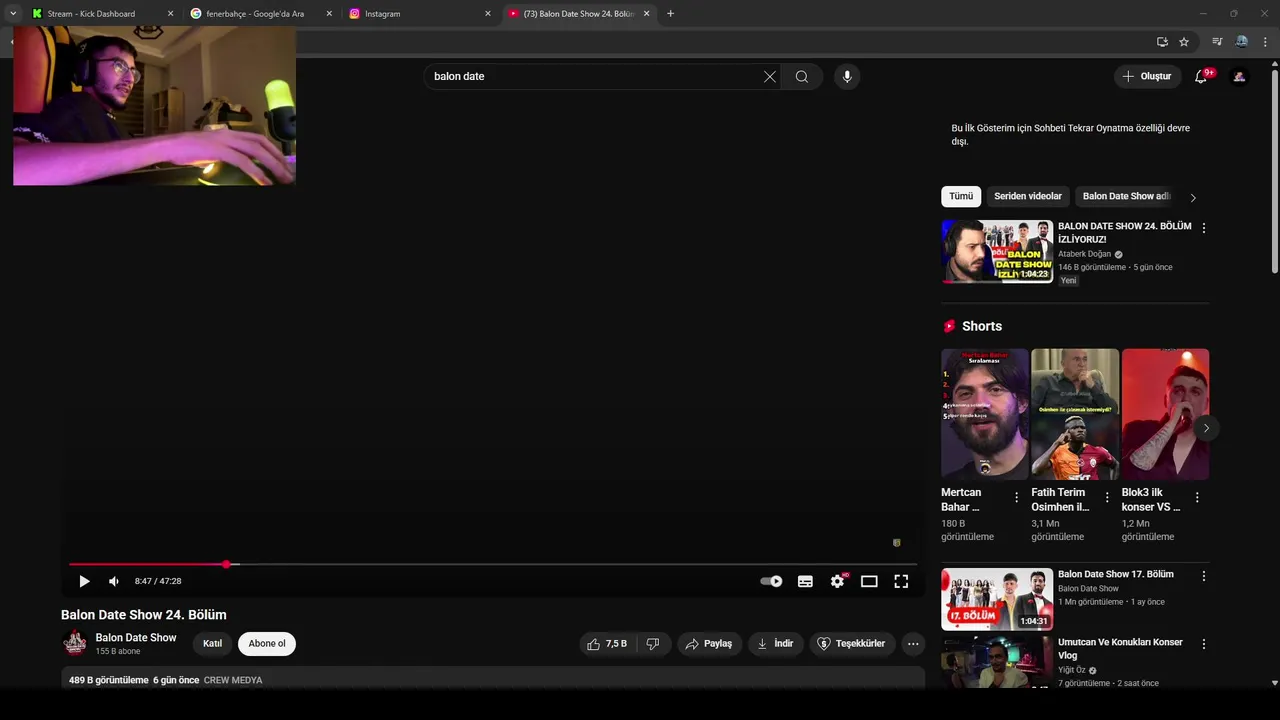Subscribe with the Abone ol button

[x=267, y=644]
